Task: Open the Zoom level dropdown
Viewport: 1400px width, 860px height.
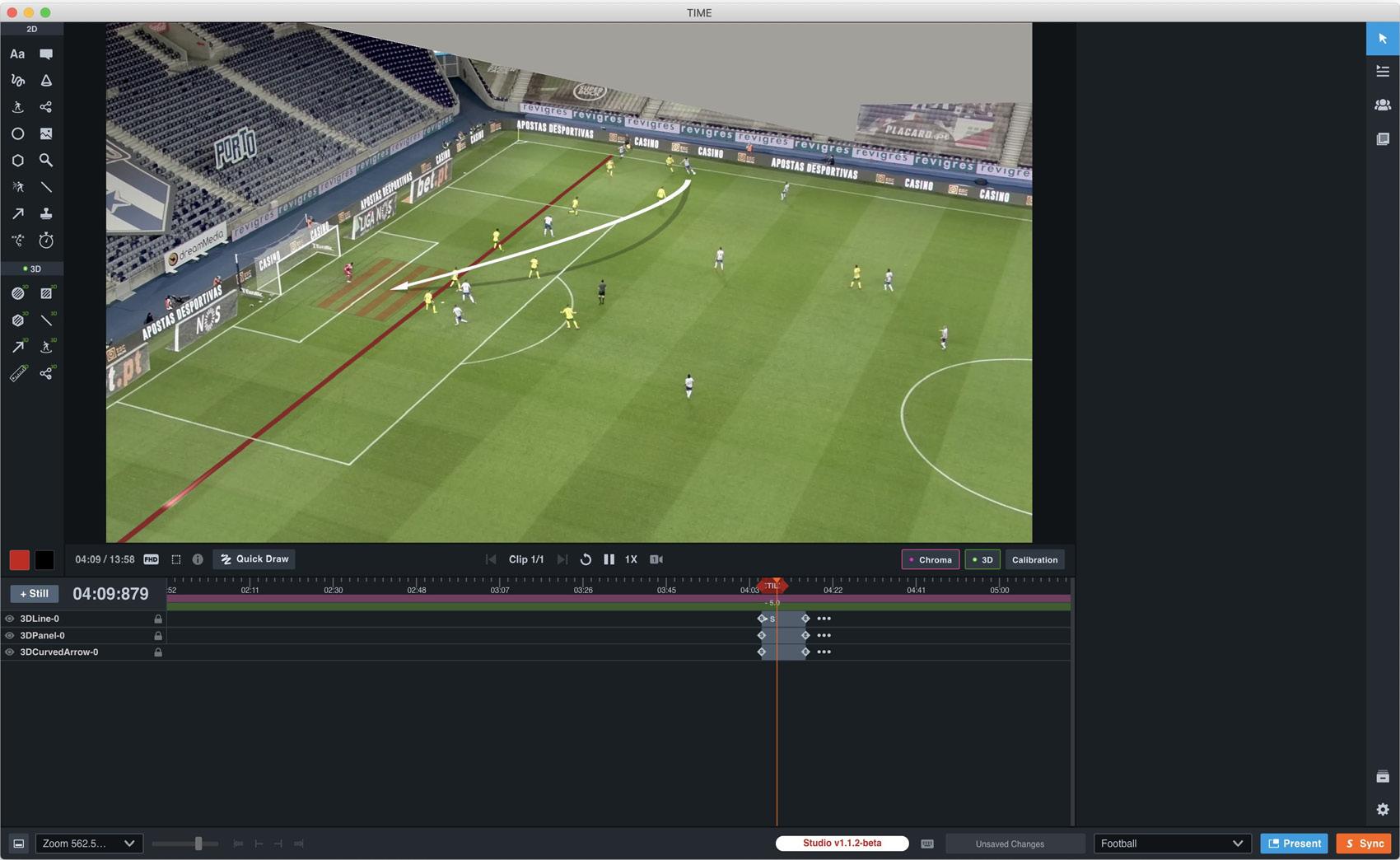Action: point(89,844)
